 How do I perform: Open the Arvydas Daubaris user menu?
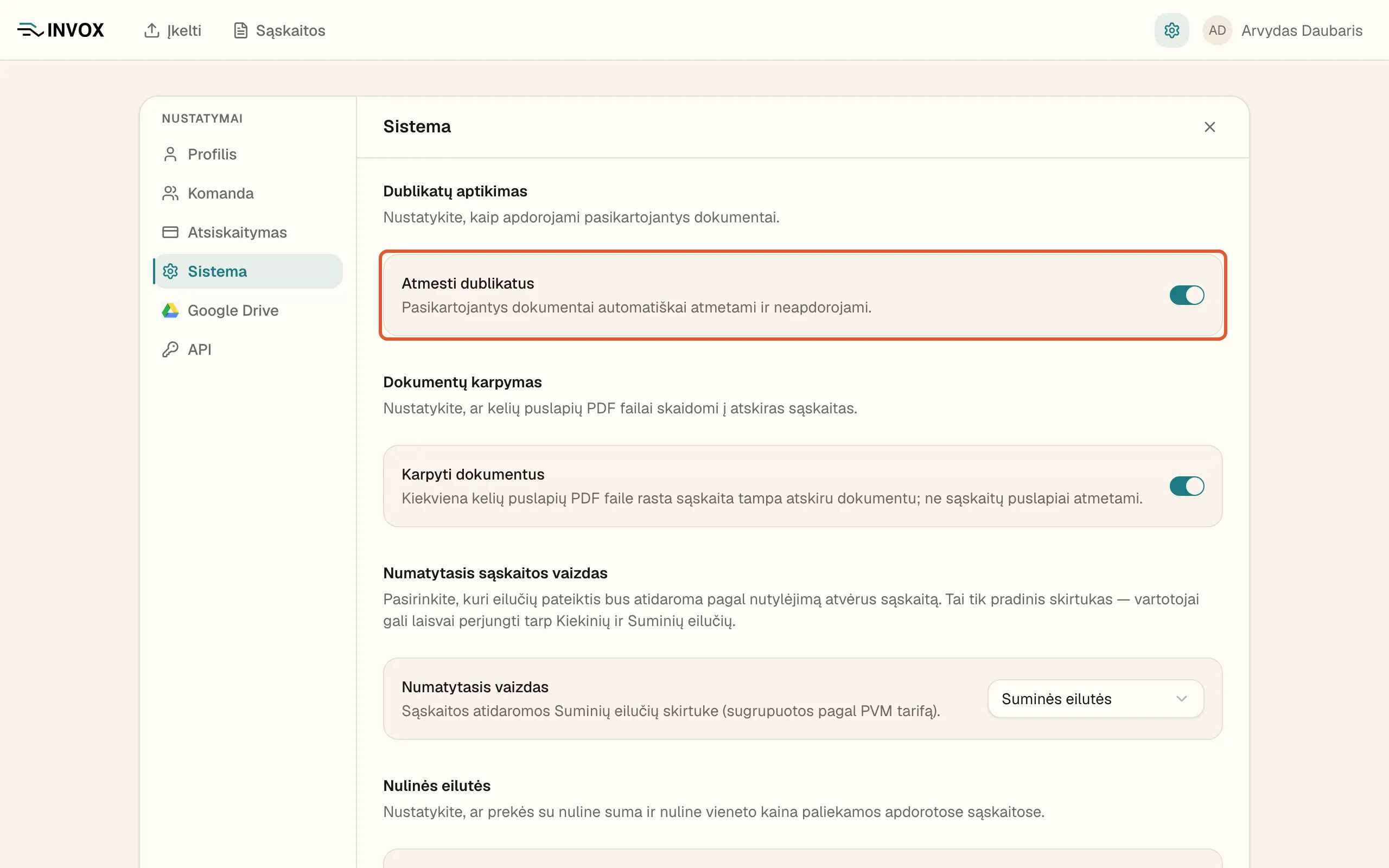pos(1282,30)
